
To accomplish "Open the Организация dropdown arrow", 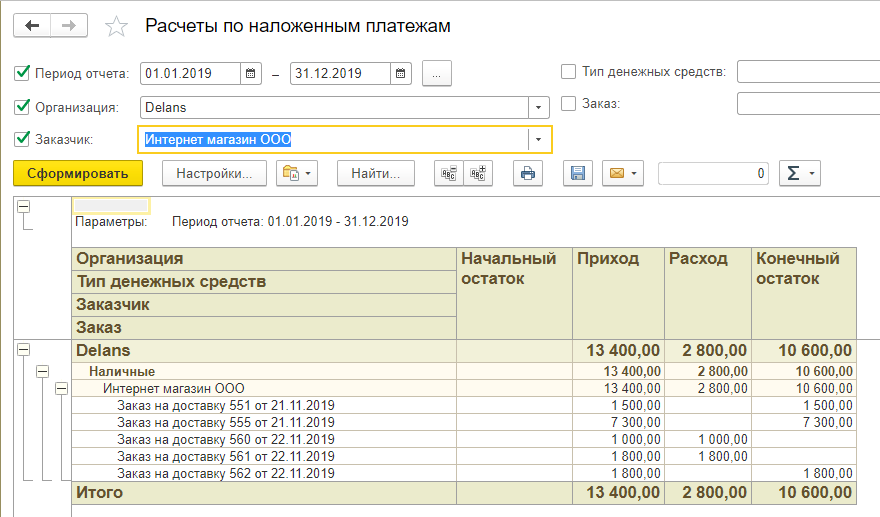I will (538, 107).
